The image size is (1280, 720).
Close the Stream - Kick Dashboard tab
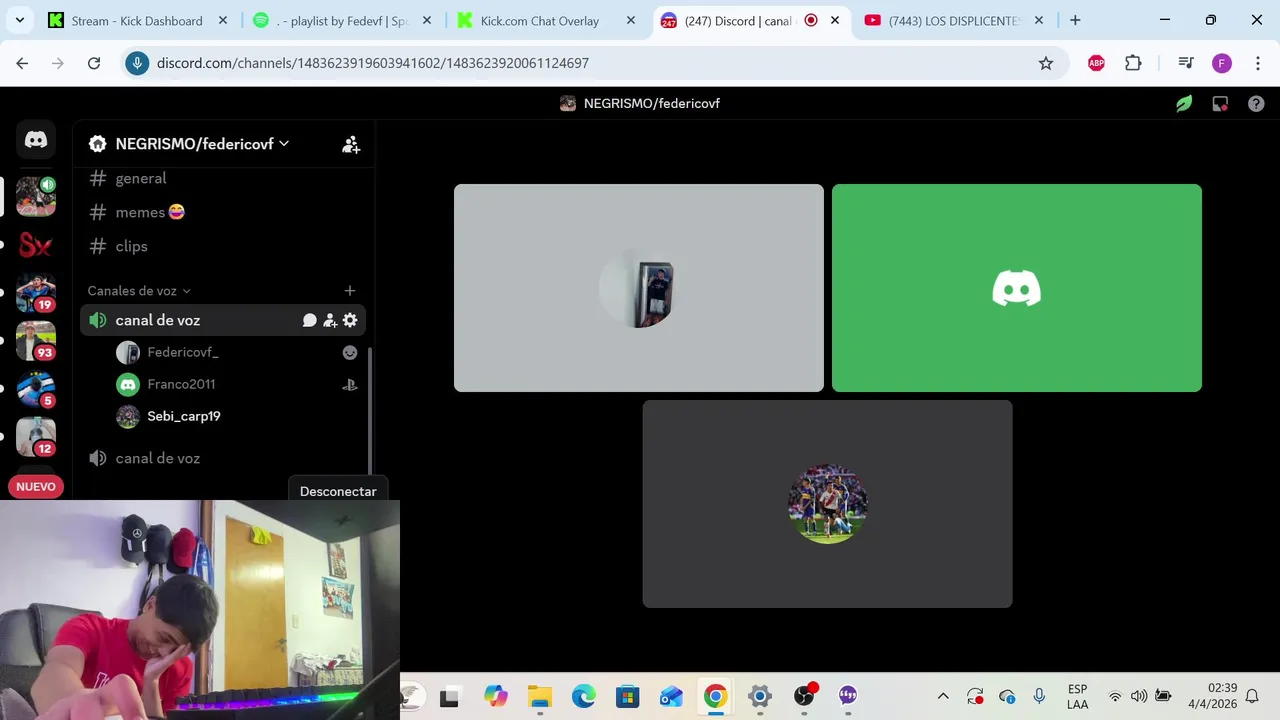[222, 20]
